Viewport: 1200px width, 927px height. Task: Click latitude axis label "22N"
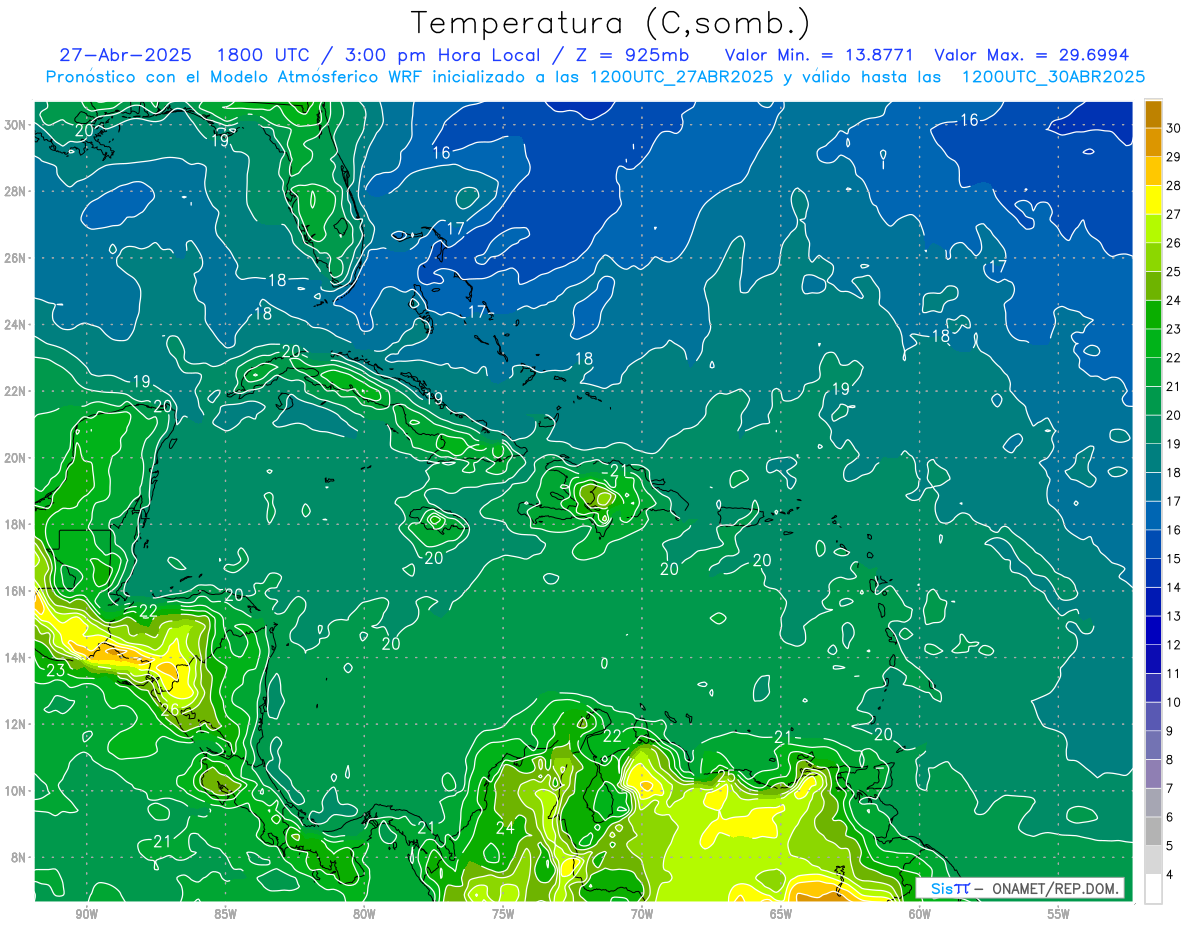(x=15, y=391)
